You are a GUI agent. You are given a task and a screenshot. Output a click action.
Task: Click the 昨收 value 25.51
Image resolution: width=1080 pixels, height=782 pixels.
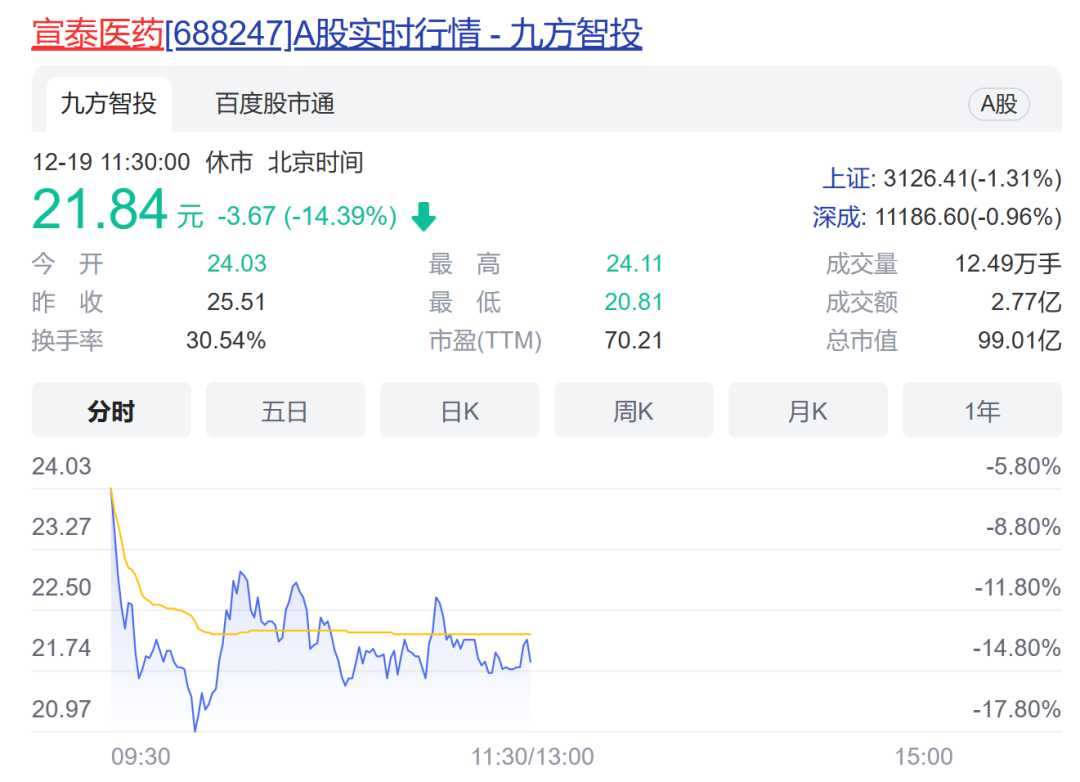pos(236,302)
